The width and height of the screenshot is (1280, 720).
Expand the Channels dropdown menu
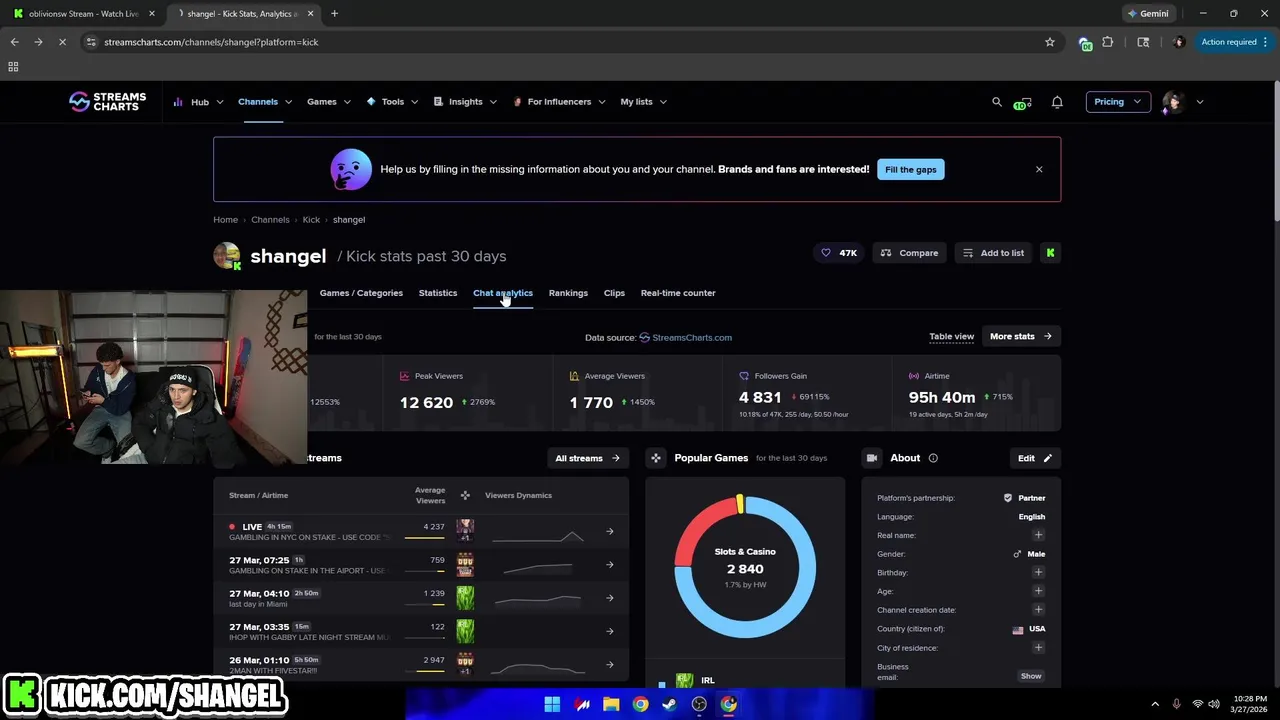265,102
